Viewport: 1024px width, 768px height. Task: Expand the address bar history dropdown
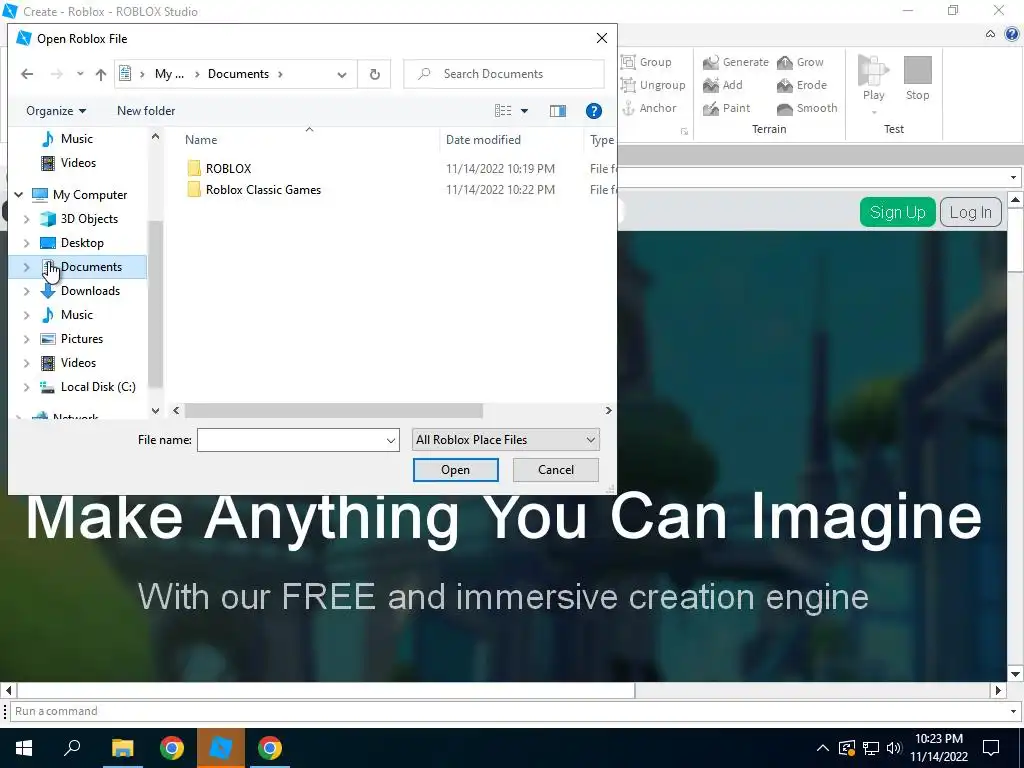tap(342, 74)
